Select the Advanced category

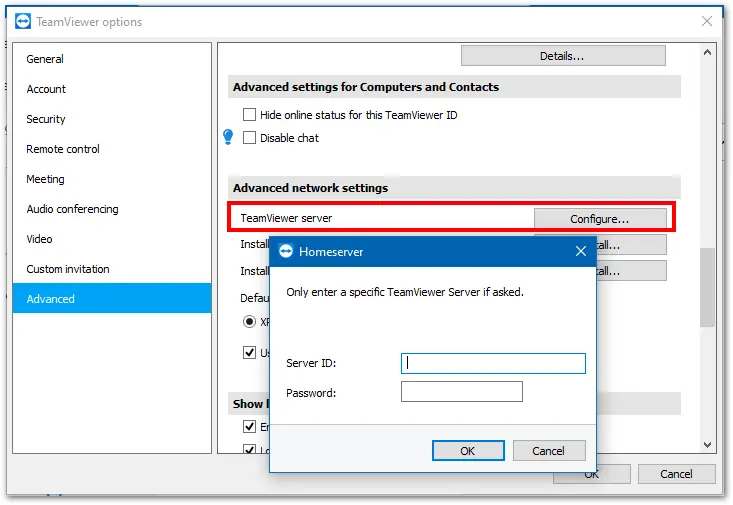112,298
